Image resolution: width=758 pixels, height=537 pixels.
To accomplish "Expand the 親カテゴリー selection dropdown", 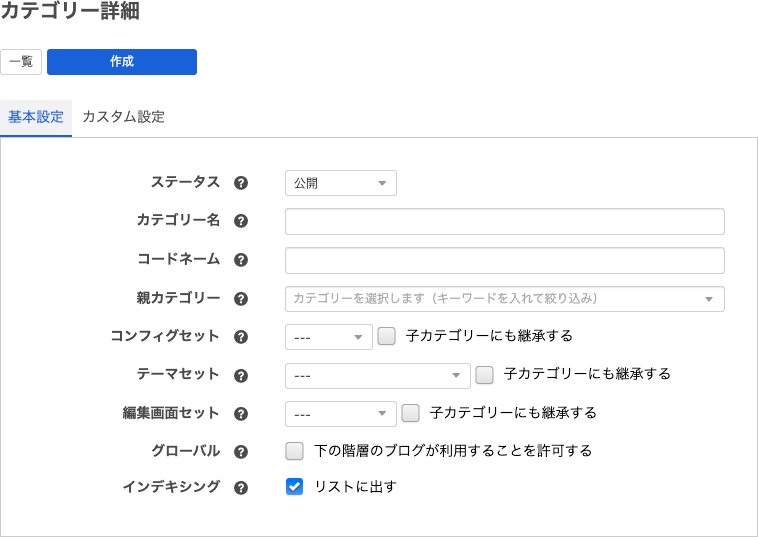I will (x=504, y=299).
